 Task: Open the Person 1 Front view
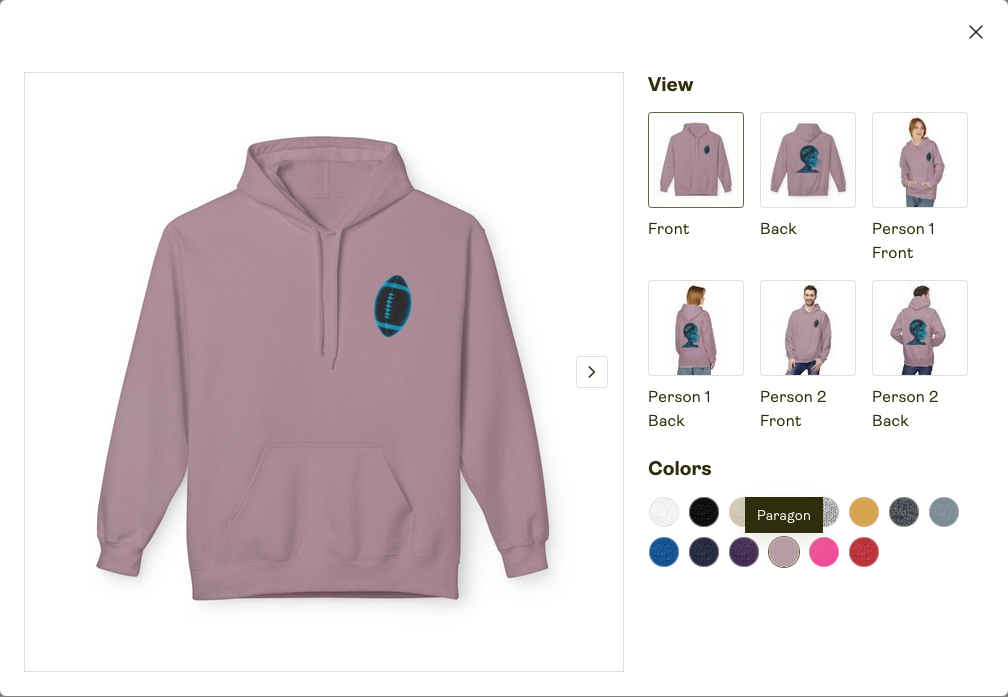coord(919,160)
